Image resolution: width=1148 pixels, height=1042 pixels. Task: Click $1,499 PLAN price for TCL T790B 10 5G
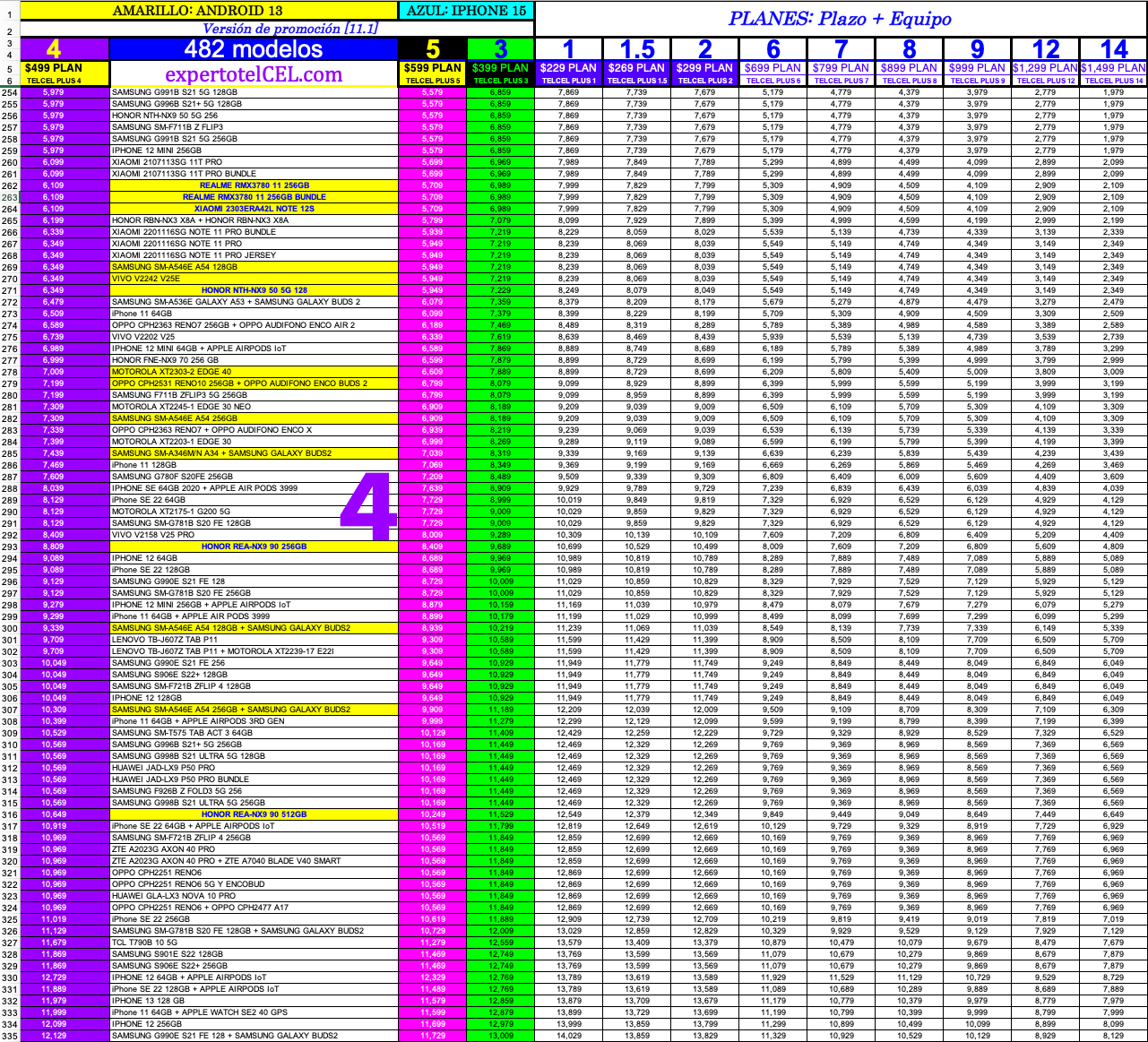click(1114, 943)
